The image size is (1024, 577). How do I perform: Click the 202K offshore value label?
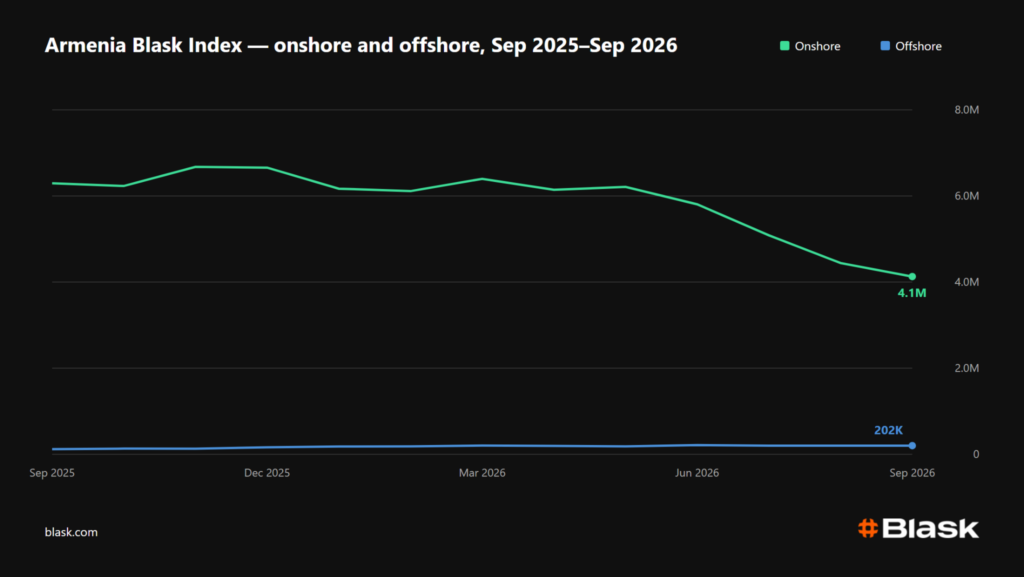[x=888, y=430]
